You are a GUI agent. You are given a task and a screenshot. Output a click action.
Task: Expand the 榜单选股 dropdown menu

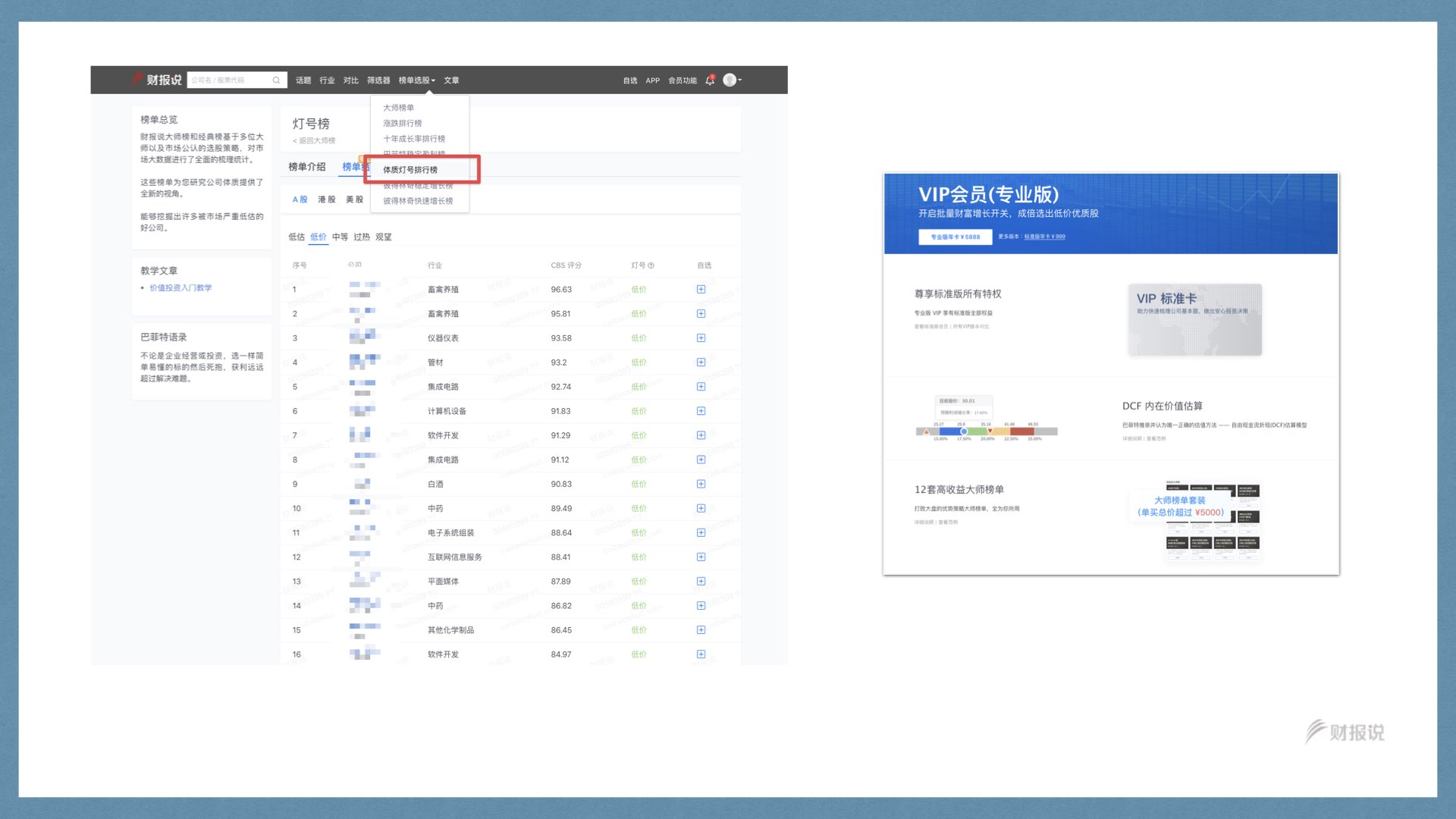tap(416, 80)
